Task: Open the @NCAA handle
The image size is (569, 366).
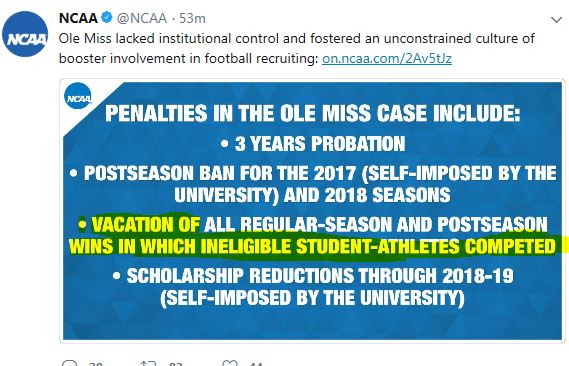Action: pyautogui.click(x=142, y=18)
